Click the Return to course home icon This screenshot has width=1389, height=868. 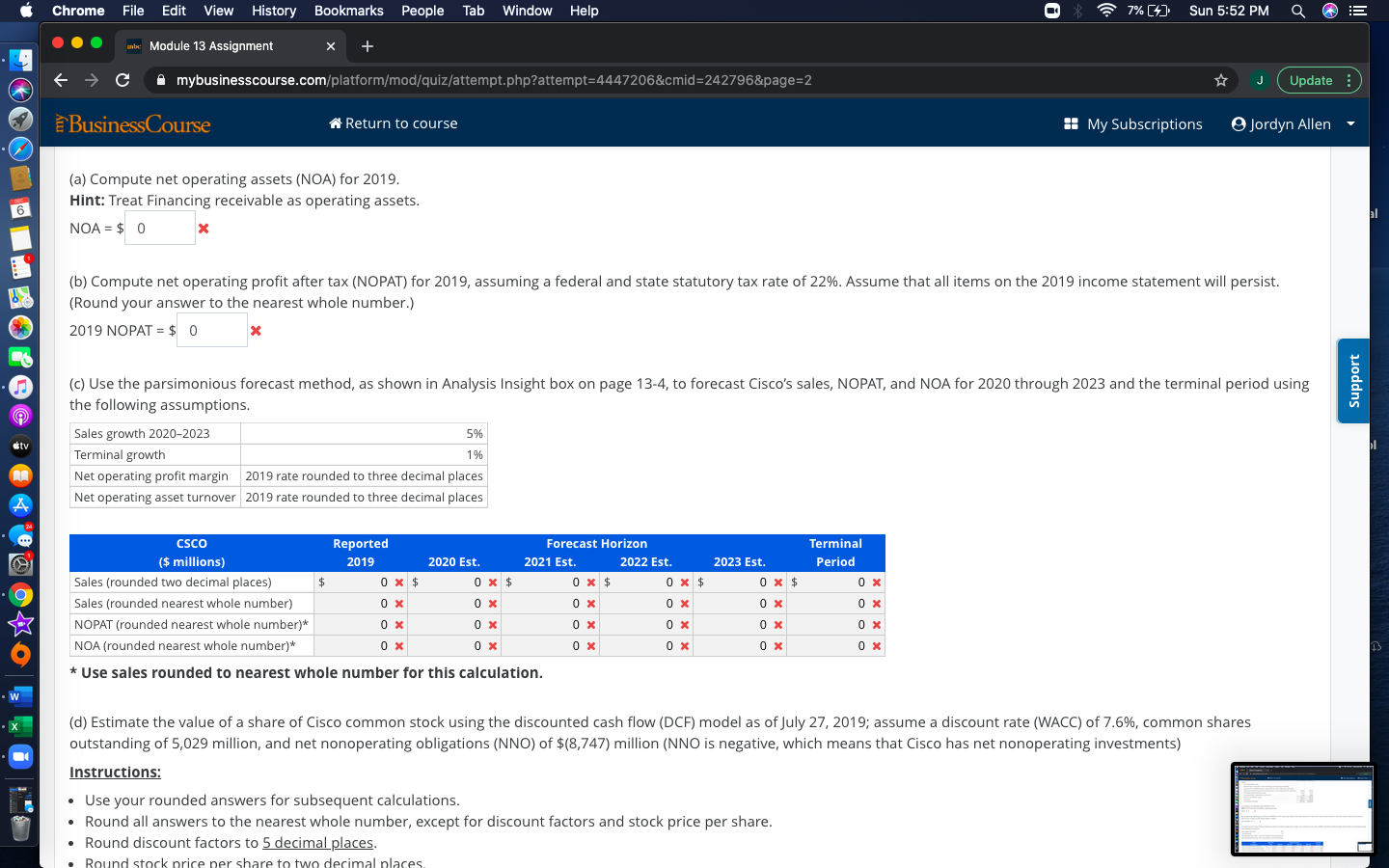[337, 123]
